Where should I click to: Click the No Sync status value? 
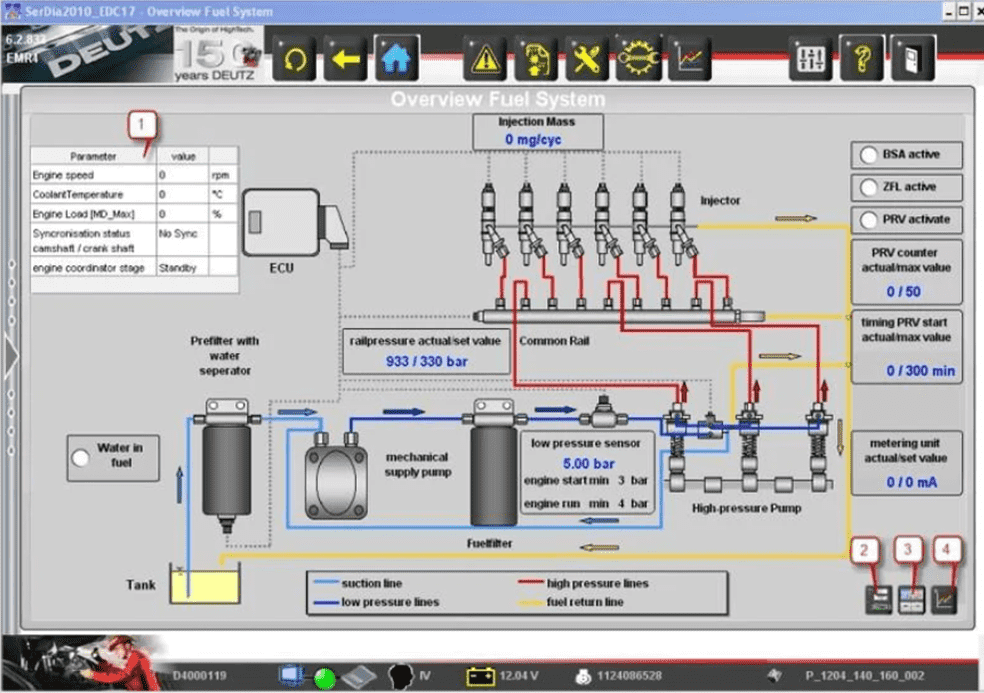(178, 234)
